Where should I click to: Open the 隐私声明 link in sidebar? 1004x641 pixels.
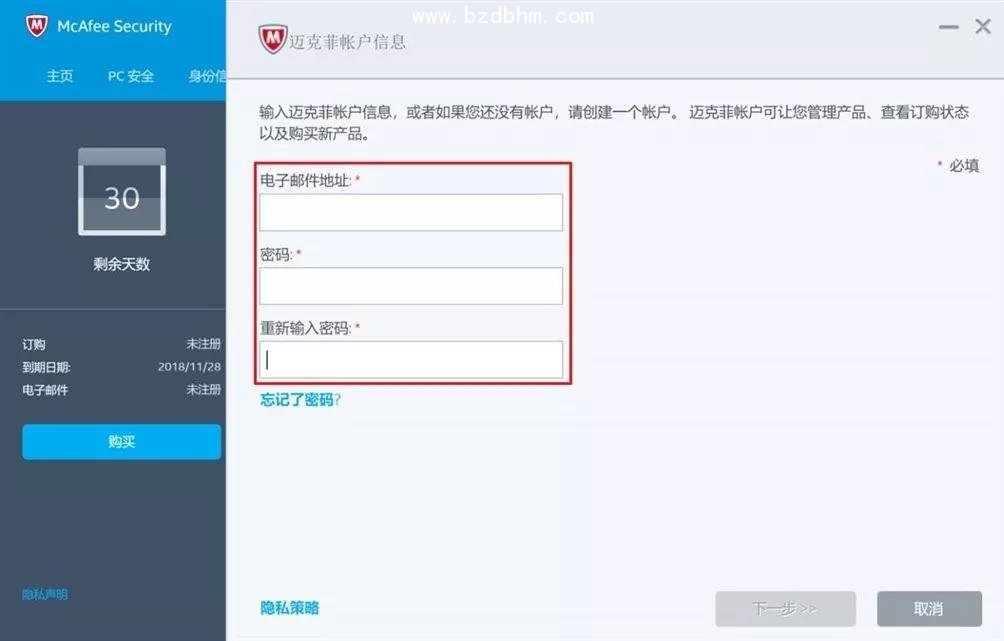coord(45,594)
